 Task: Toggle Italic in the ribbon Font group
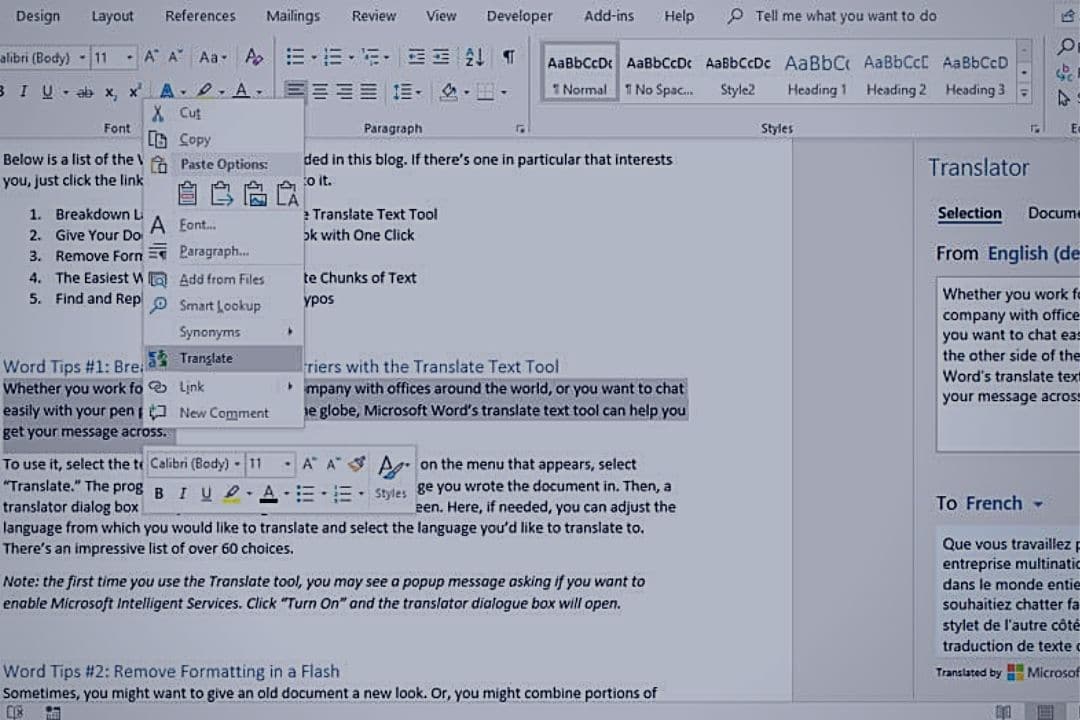pyautogui.click(x=23, y=92)
